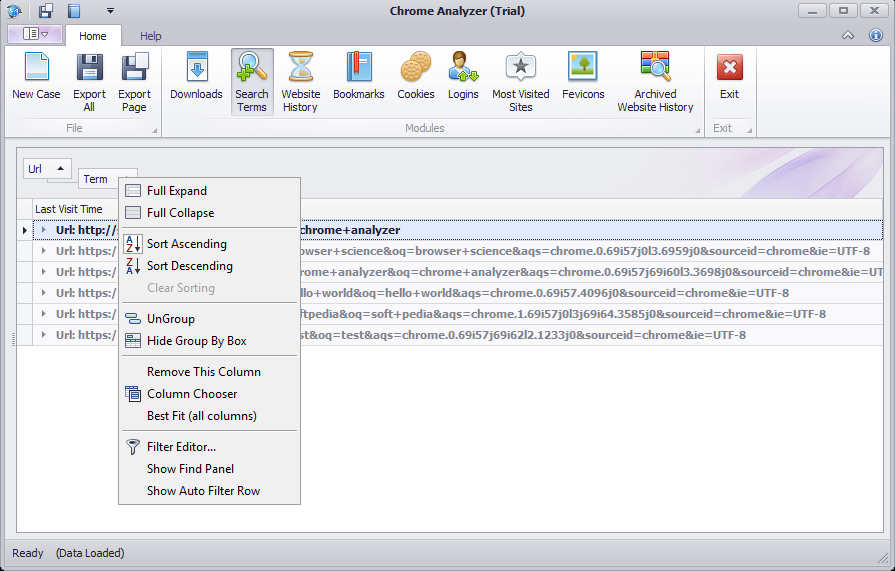Choose Full Expand from context menu
Image resolution: width=895 pixels, height=571 pixels.
209,191
